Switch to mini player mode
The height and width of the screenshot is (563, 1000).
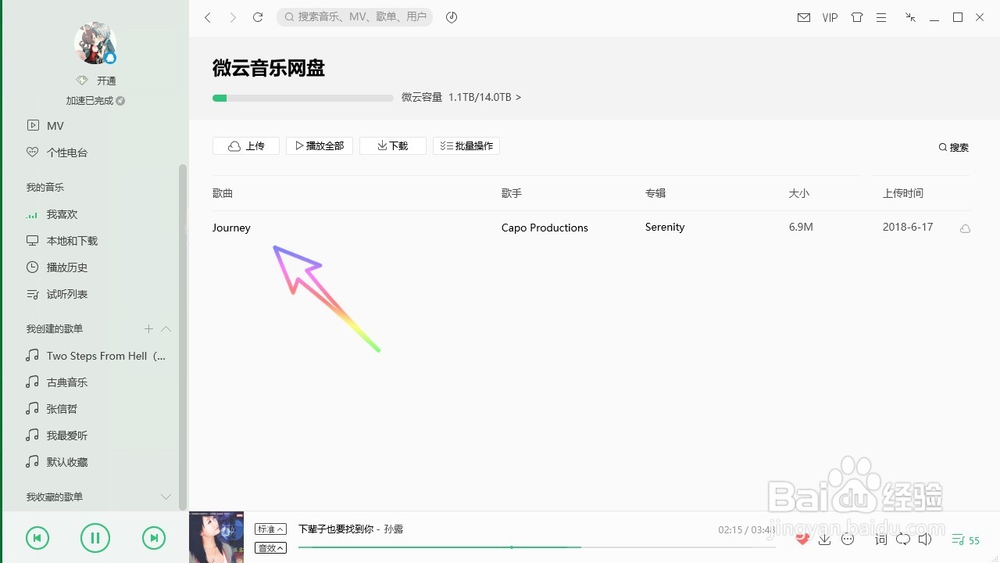911,17
